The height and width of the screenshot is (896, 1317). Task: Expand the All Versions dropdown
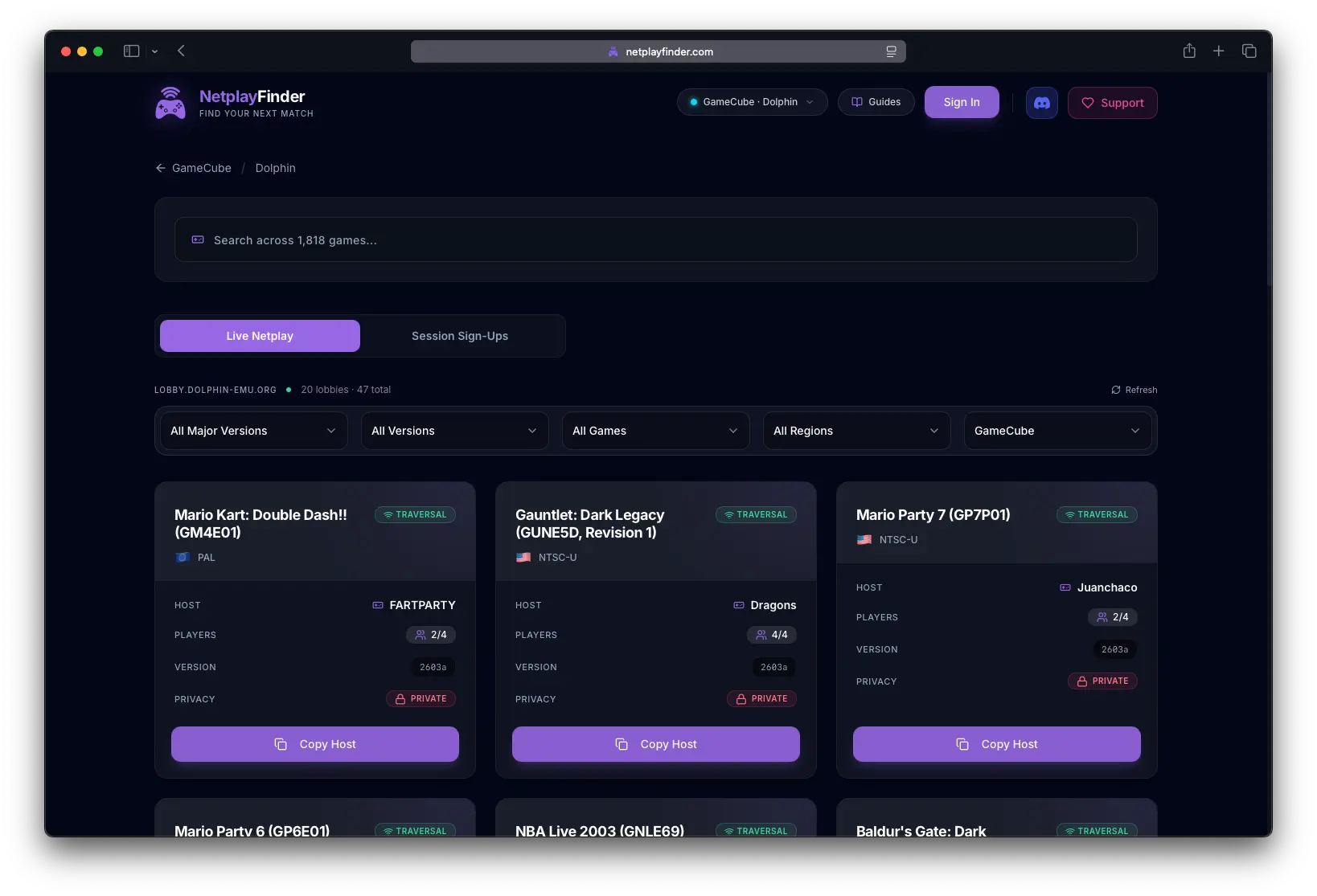tap(455, 431)
